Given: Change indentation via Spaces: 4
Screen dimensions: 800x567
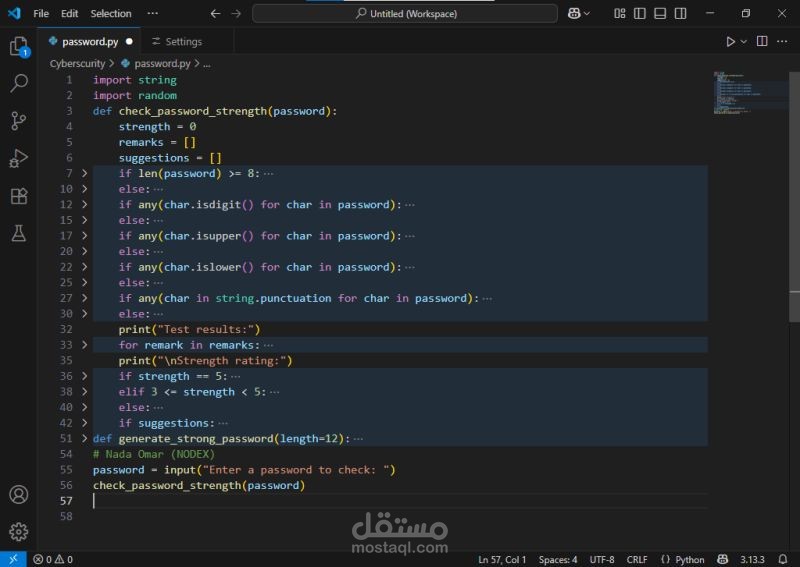Looking at the screenshot, I should 558,559.
